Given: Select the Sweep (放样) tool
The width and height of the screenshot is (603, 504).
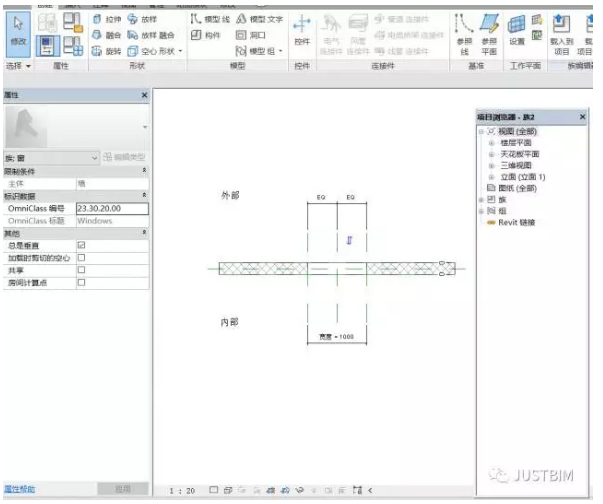Looking at the screenshot, I should tap(142, 19).
